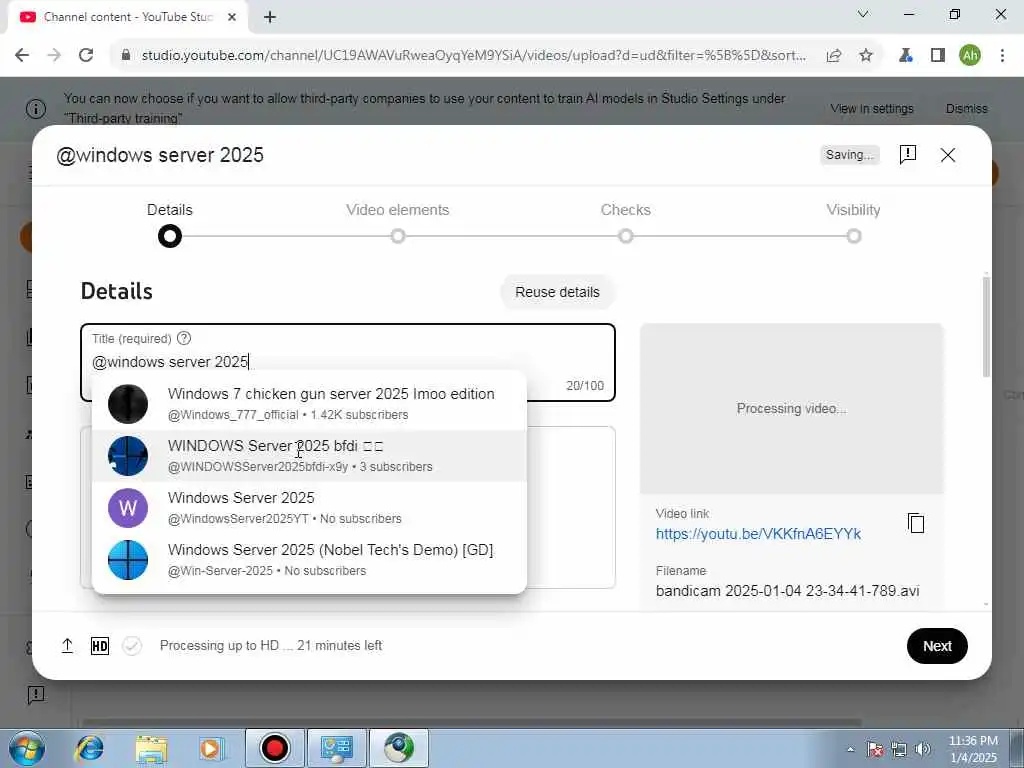Click the upload arrow status icon
This screenshot has height=768, width=1024.
pyautogui.click(x=67, y=646)
